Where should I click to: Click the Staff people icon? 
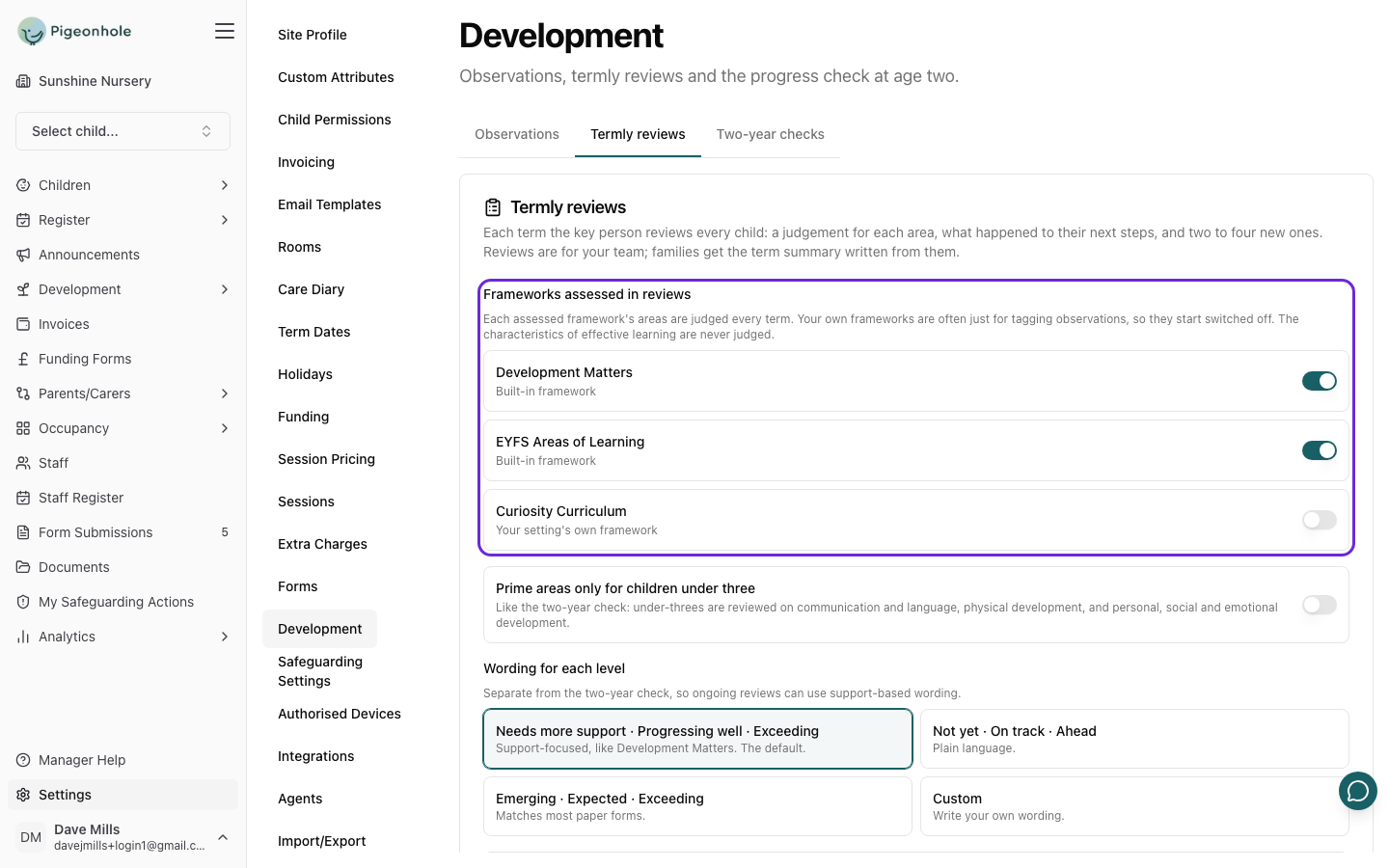pyautogui.click(x=23, y=463)
